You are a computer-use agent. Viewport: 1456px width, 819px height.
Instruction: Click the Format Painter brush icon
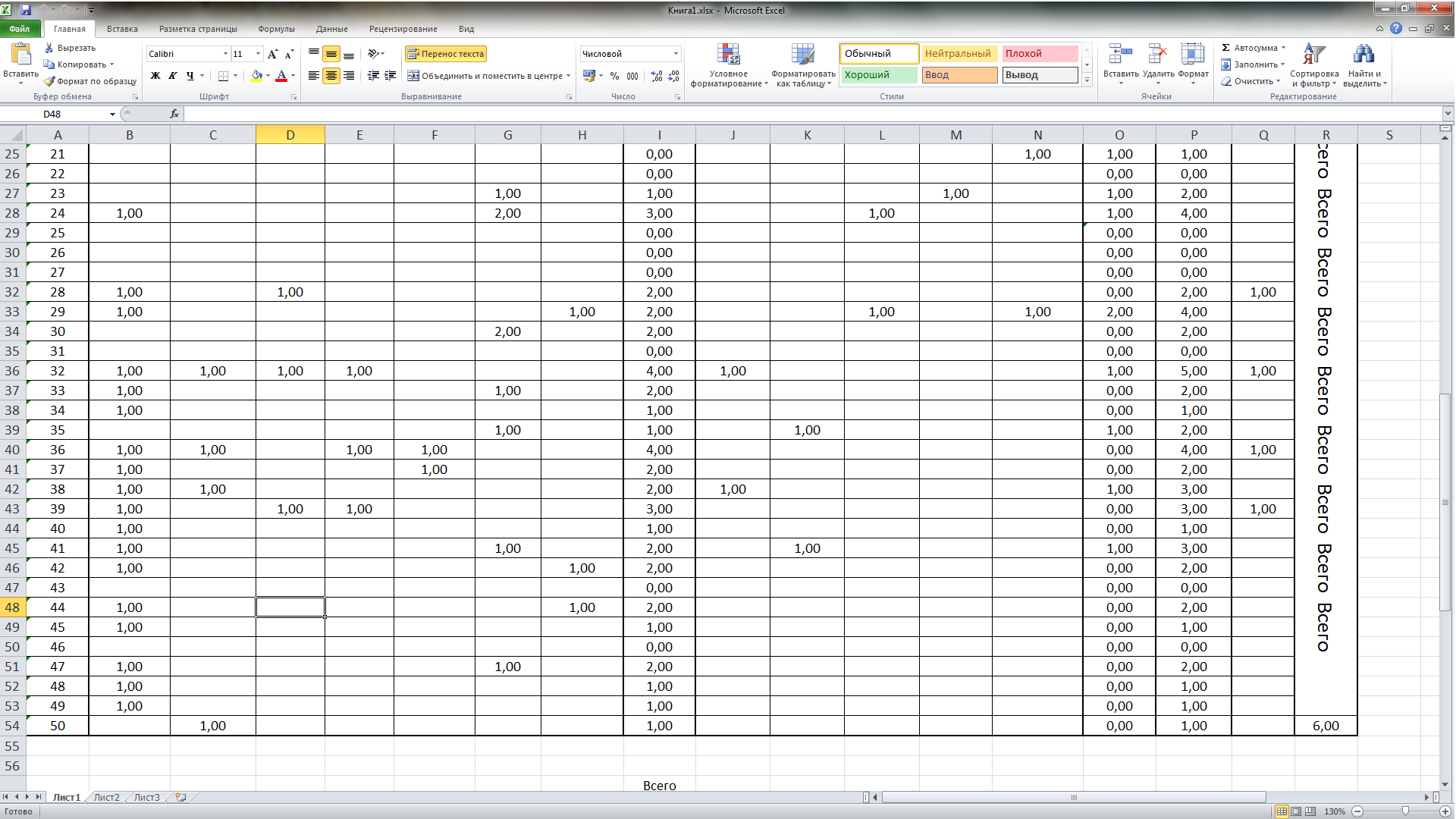(x=50, y=81)
